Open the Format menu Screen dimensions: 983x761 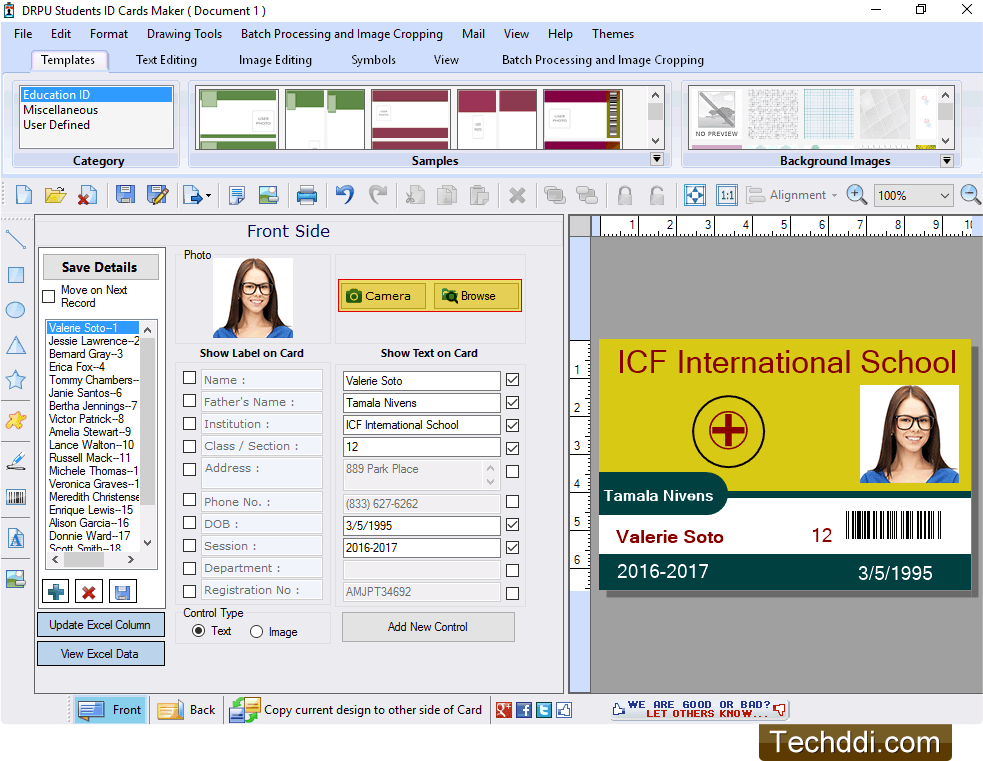coord(108,34)
